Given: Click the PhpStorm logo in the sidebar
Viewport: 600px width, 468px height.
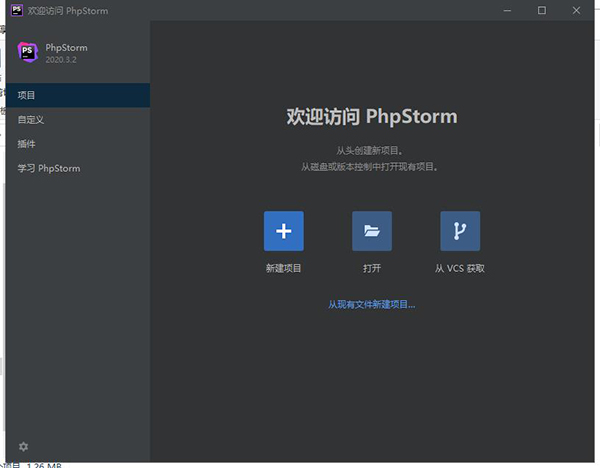Looking at the screenshot, I should point(28,52).
